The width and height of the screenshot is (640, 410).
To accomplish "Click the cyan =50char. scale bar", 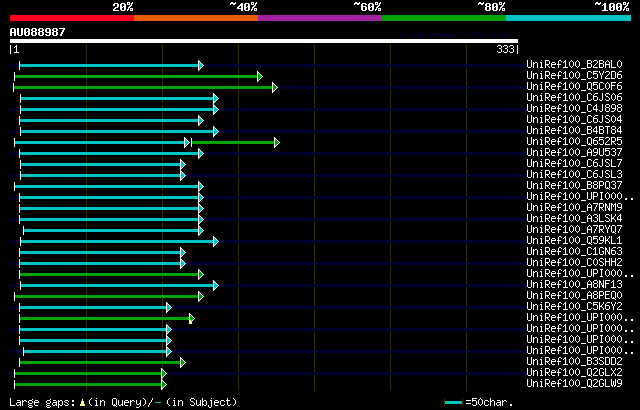I will click(x=453, y=403).
